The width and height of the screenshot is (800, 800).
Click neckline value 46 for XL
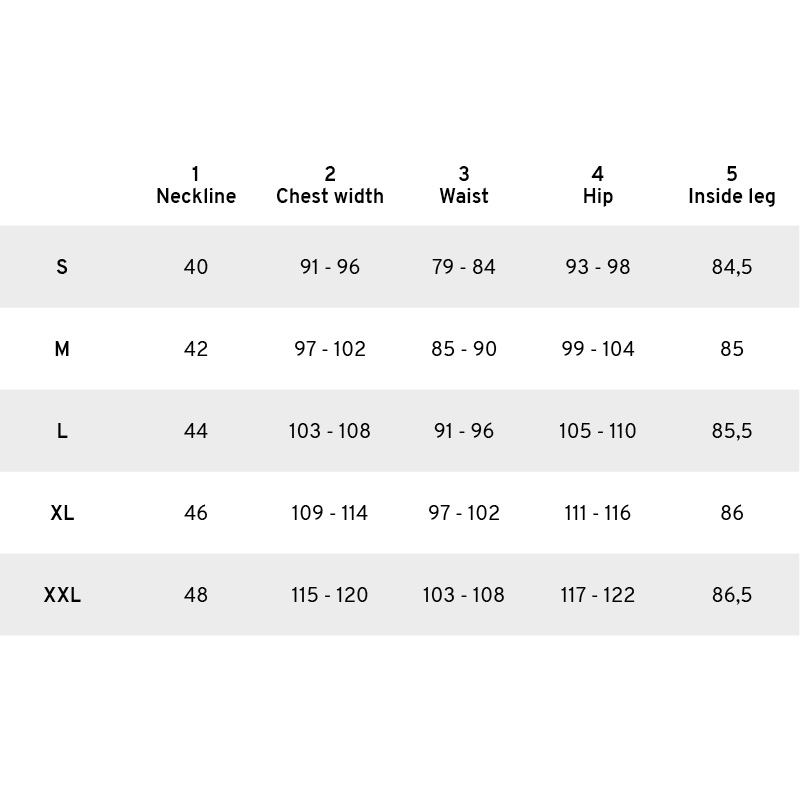pos(196,513)
